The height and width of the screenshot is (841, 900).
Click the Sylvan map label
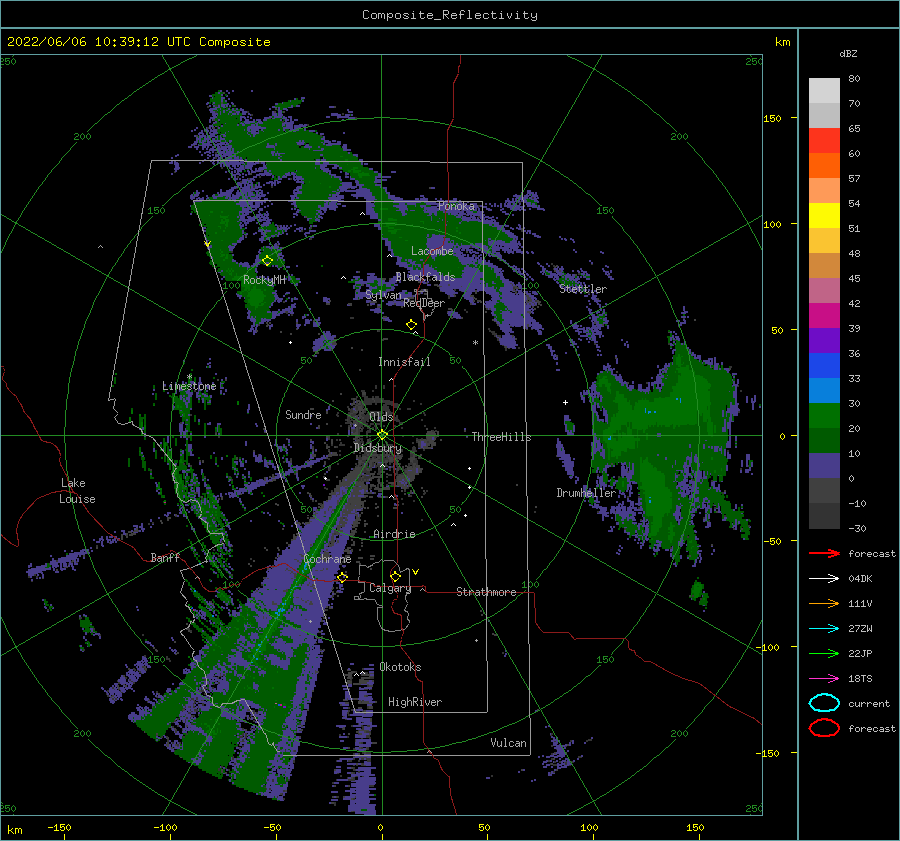pos(383,295)
